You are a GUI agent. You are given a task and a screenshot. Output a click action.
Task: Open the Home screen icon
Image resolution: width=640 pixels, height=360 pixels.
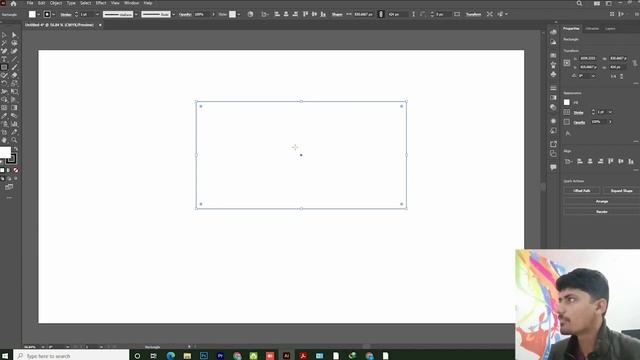13,3
